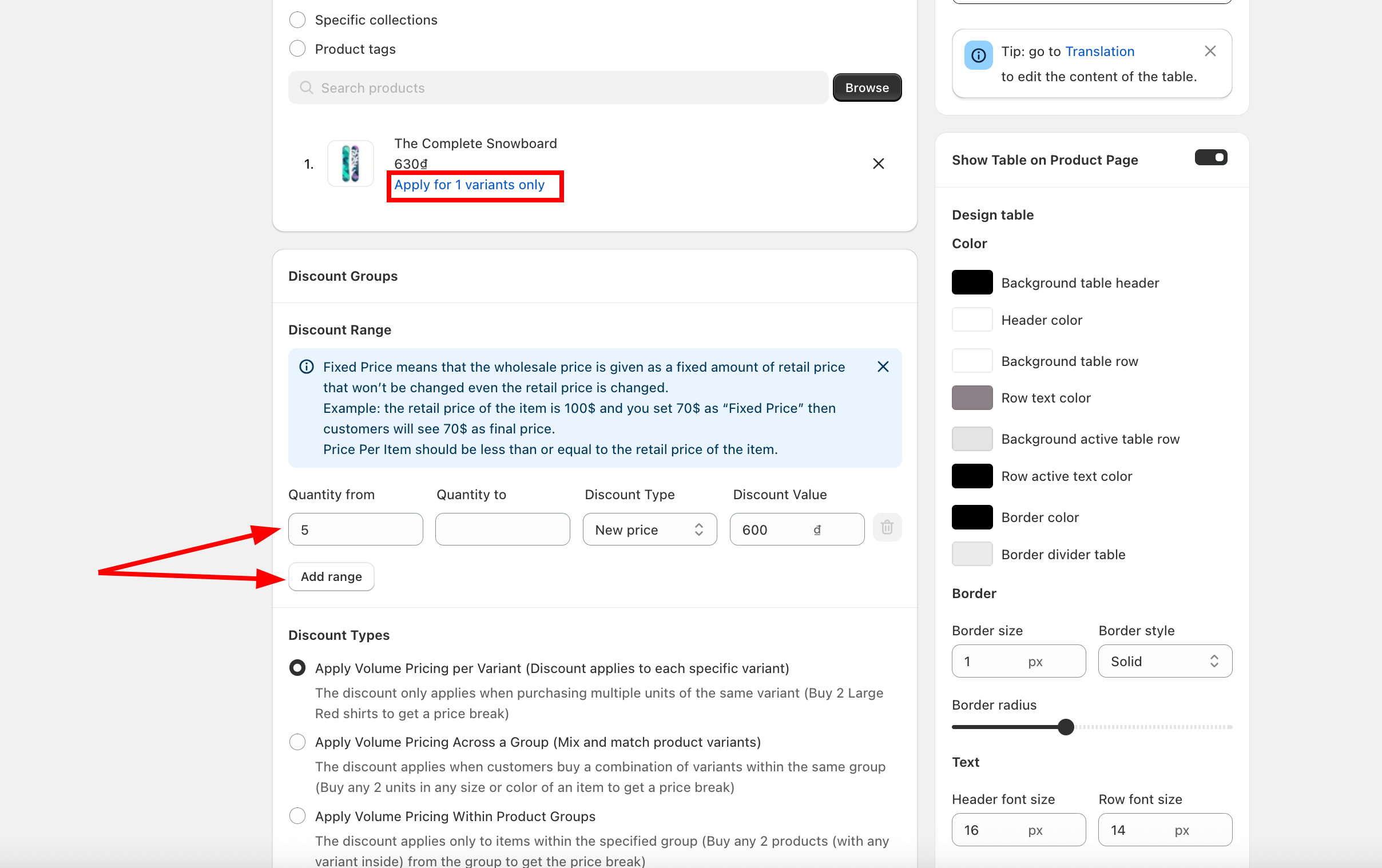Delete the discount range with trash icon
Viewport: 1382px width, 868px height.
887,528
